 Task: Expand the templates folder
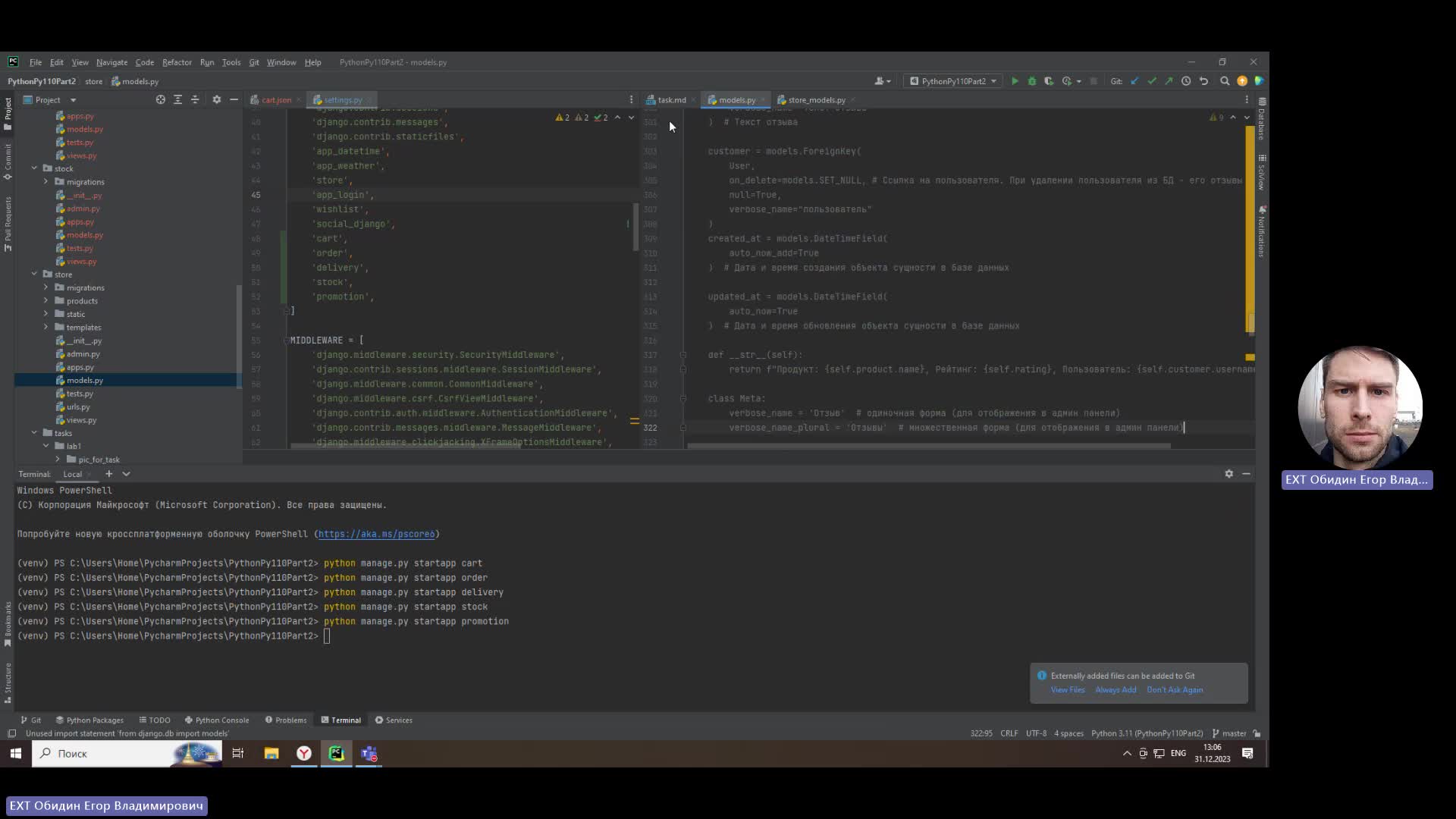click(45, 328)
